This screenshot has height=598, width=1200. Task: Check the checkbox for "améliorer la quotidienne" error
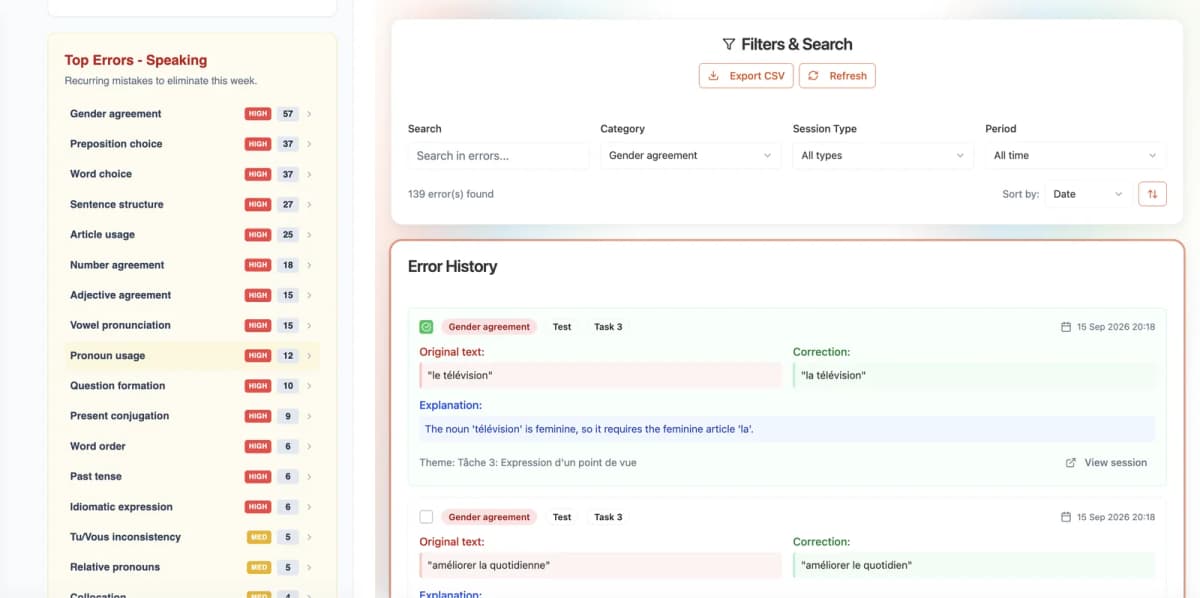coord(426,517)
